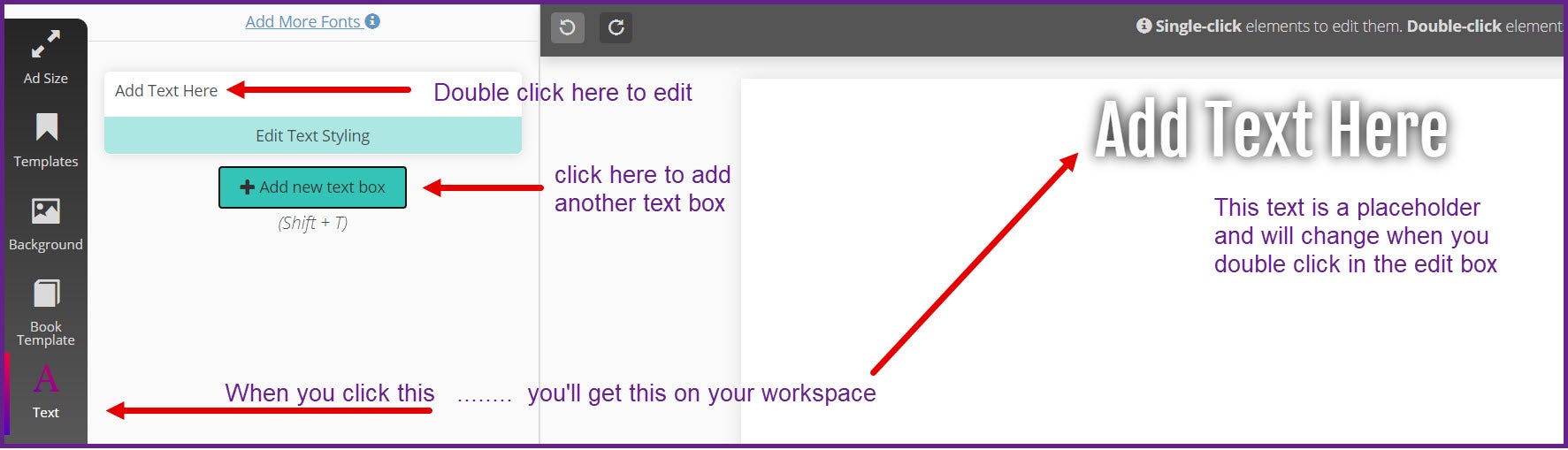Image resolution: width=1568 pixels, height=450 pixels.
Task: Click the info icon before Single-click hint
Action: point(1143,26)
